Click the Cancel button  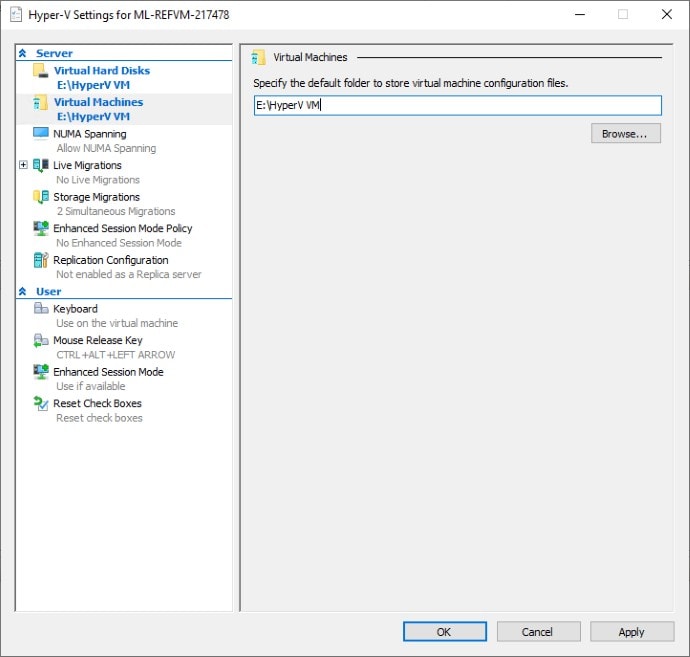coord(537,631)
